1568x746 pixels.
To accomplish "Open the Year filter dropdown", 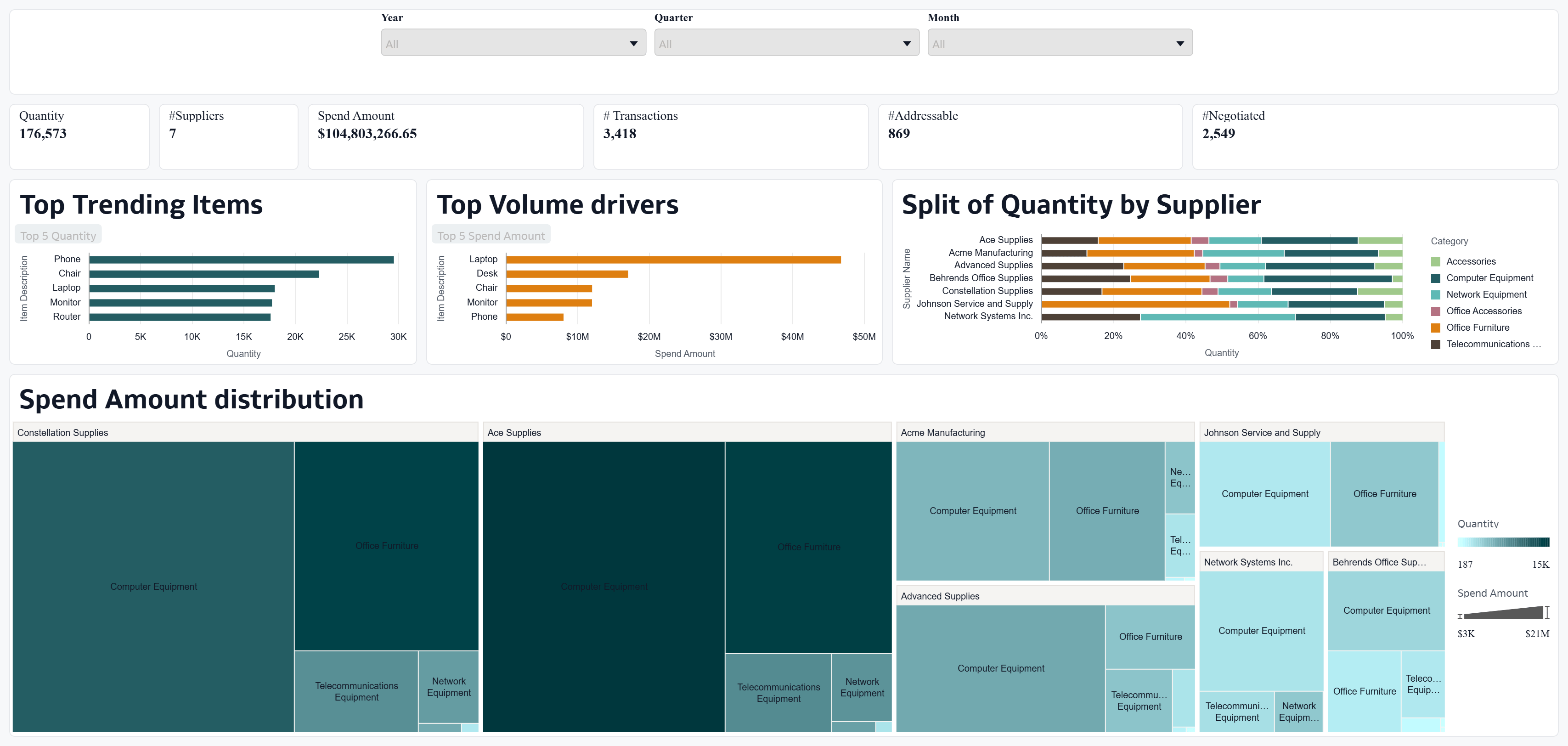I will [x=513, y=43].
